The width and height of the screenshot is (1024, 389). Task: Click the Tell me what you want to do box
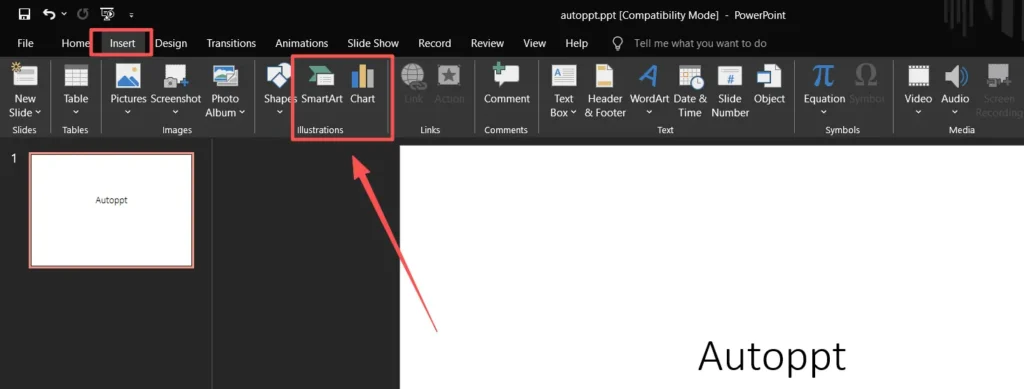pyautogui.click(x=700, y=43)
